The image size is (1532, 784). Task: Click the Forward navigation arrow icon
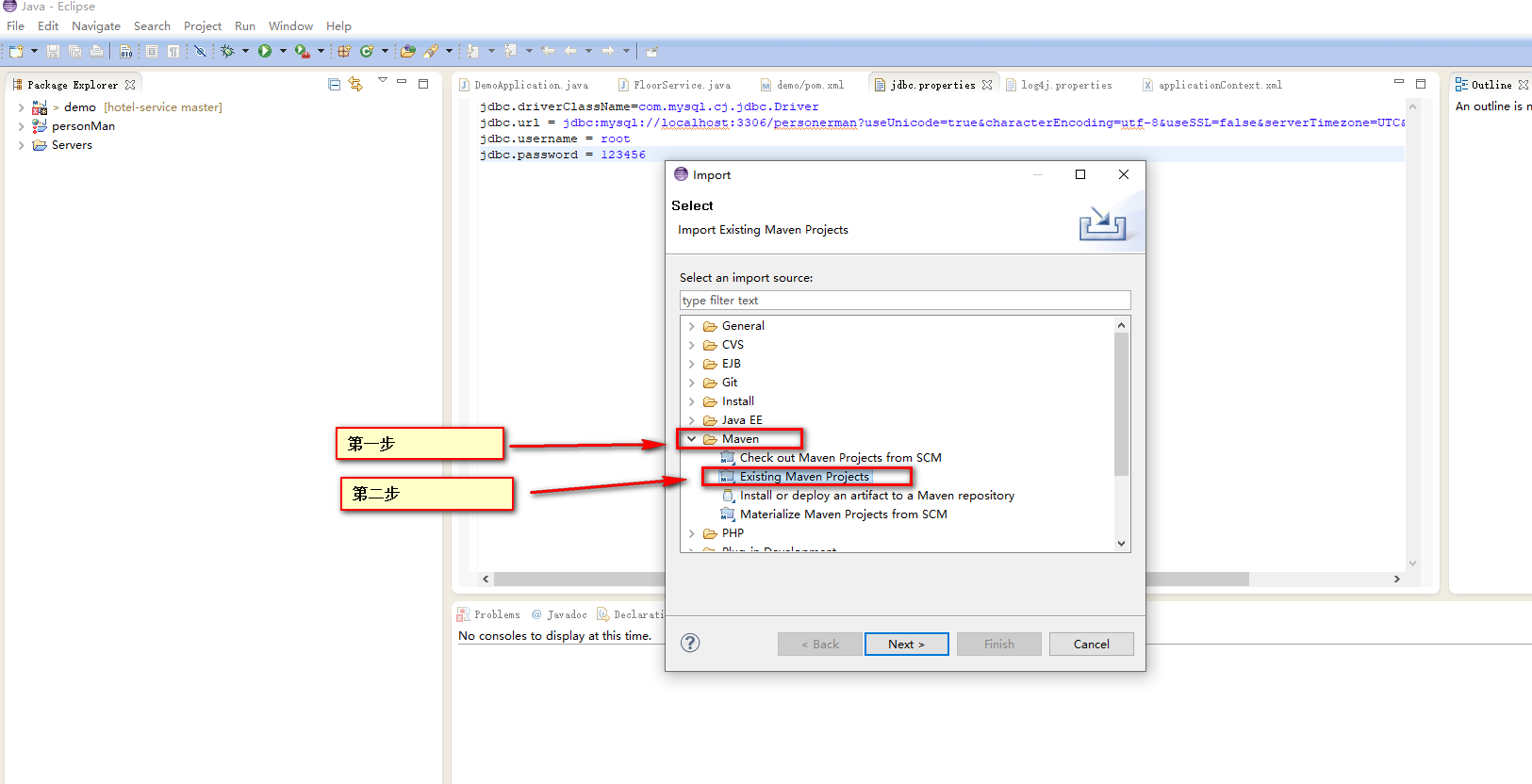pos(608,51)
